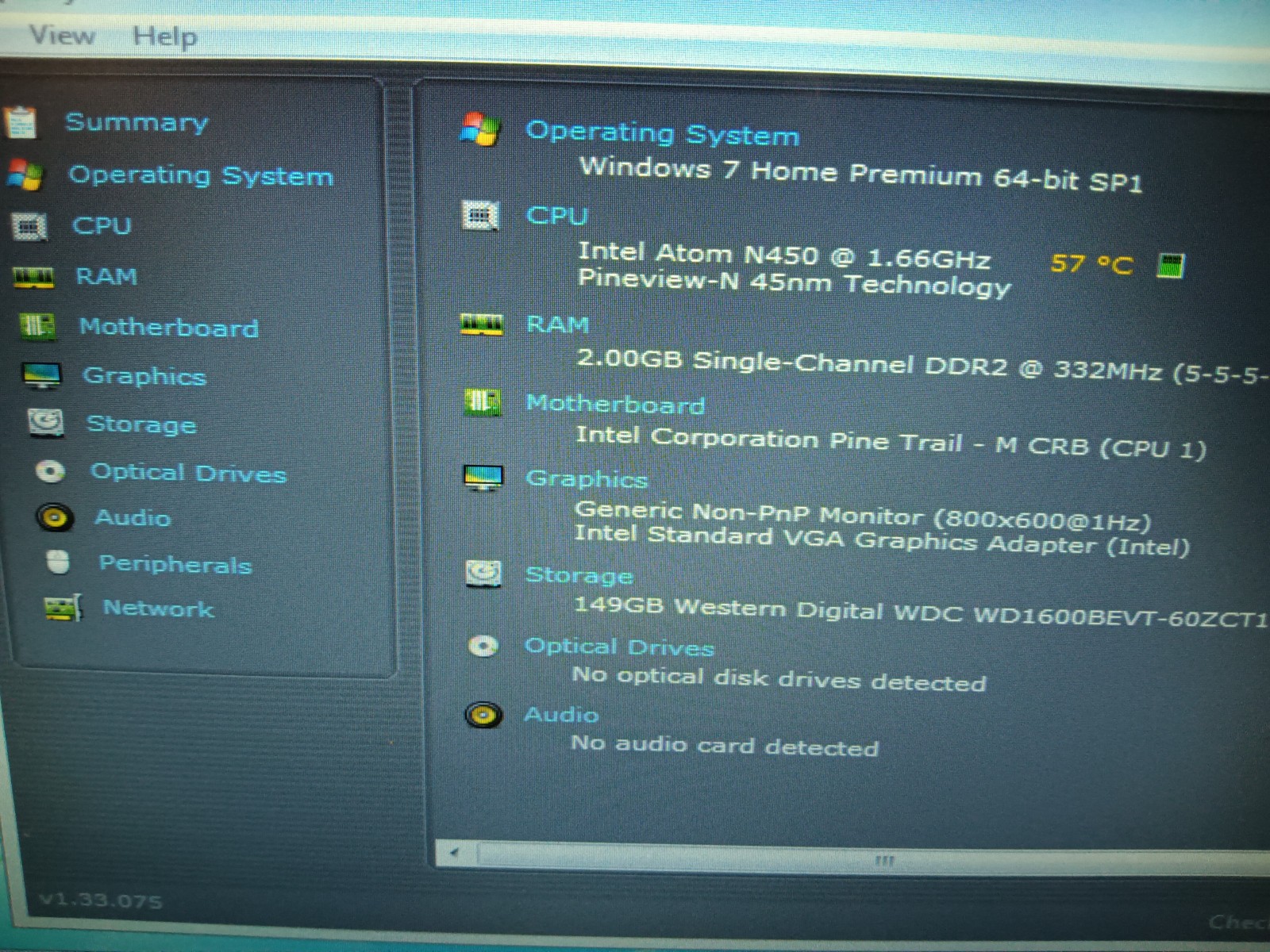Select Summary in the sidebar
The width and height of the screenshot is (1270, 952).
(x=137, y=122)
